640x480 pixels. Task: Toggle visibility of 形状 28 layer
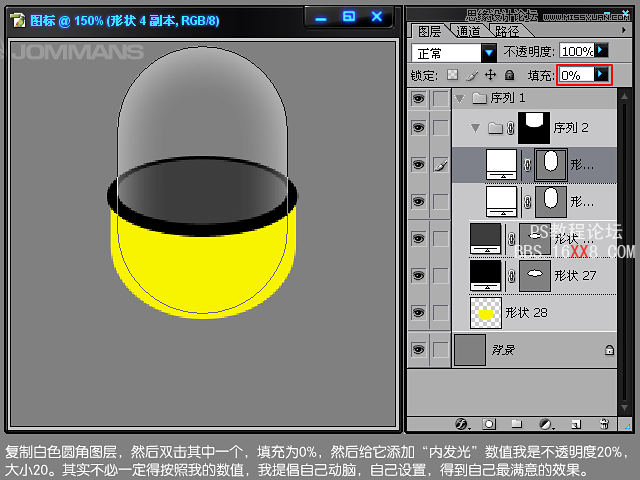coord(419,312)
